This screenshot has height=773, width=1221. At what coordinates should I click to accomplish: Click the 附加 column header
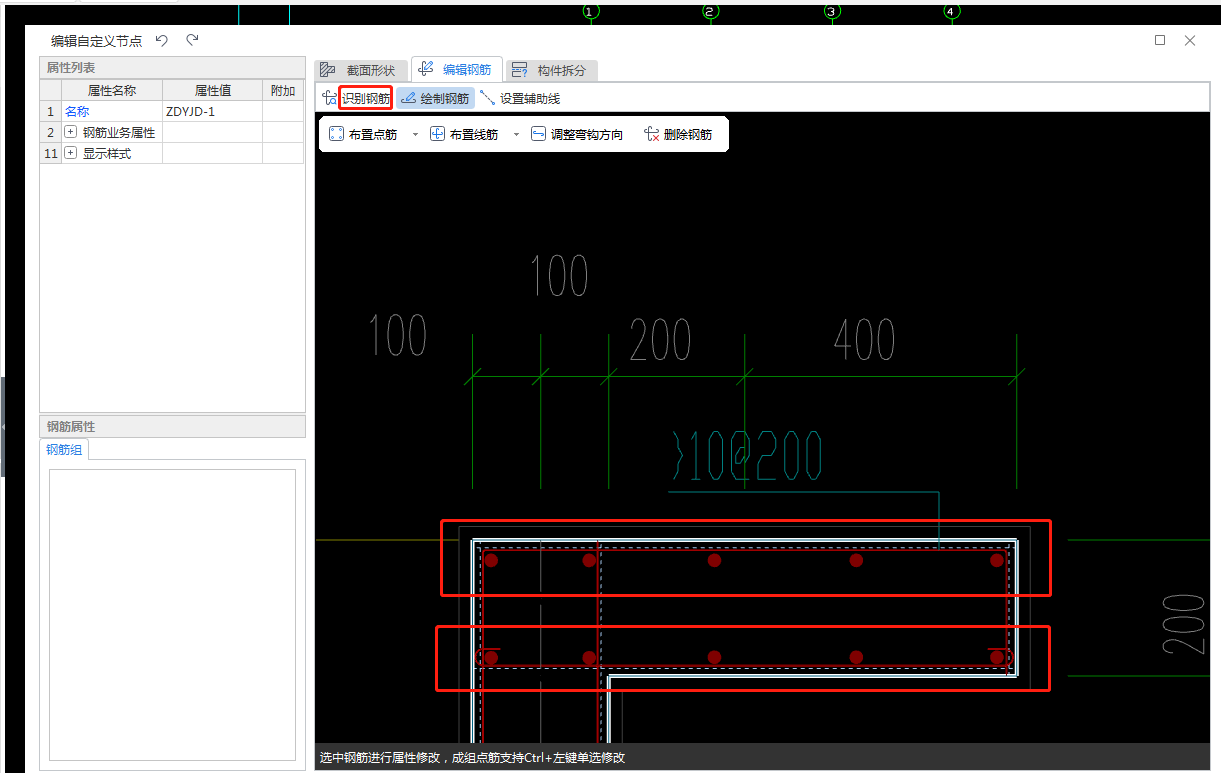tap(283, 91)
